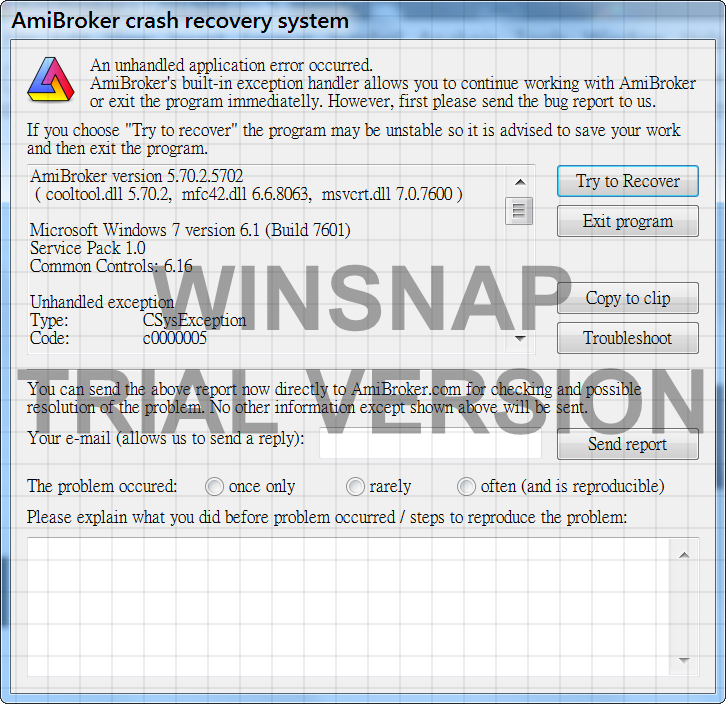This screenshot has height=704, width=726.
Task: Copy crash report with Copy to clip
Action: tap(628, 298)
